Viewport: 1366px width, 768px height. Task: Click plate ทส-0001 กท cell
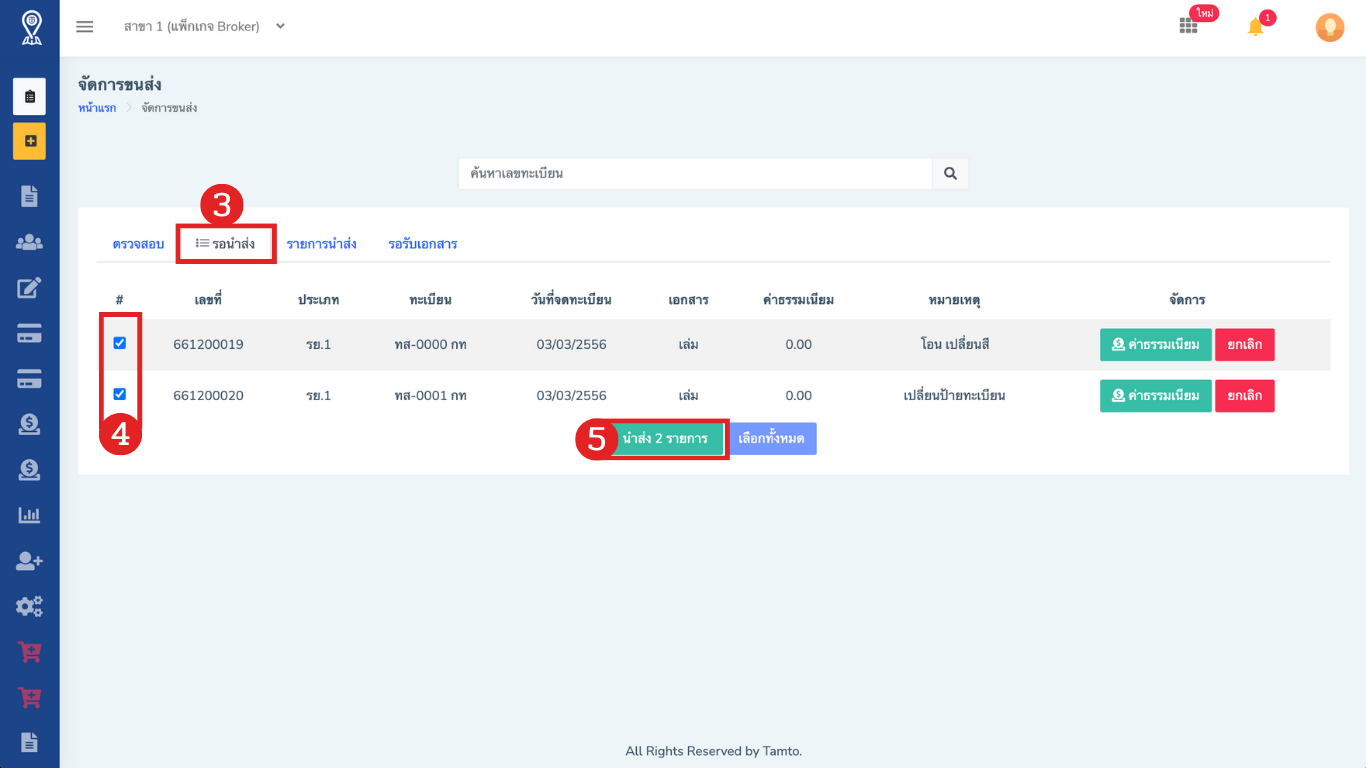[x=431, y=396]
